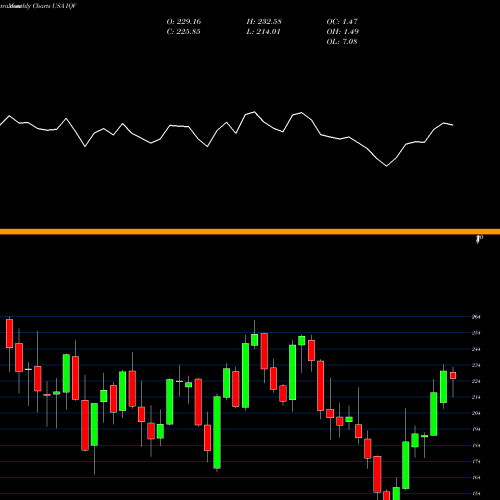The image size is (500, 500).
Task: Click the 264 price axis label
Action: [x=476, y=317]
